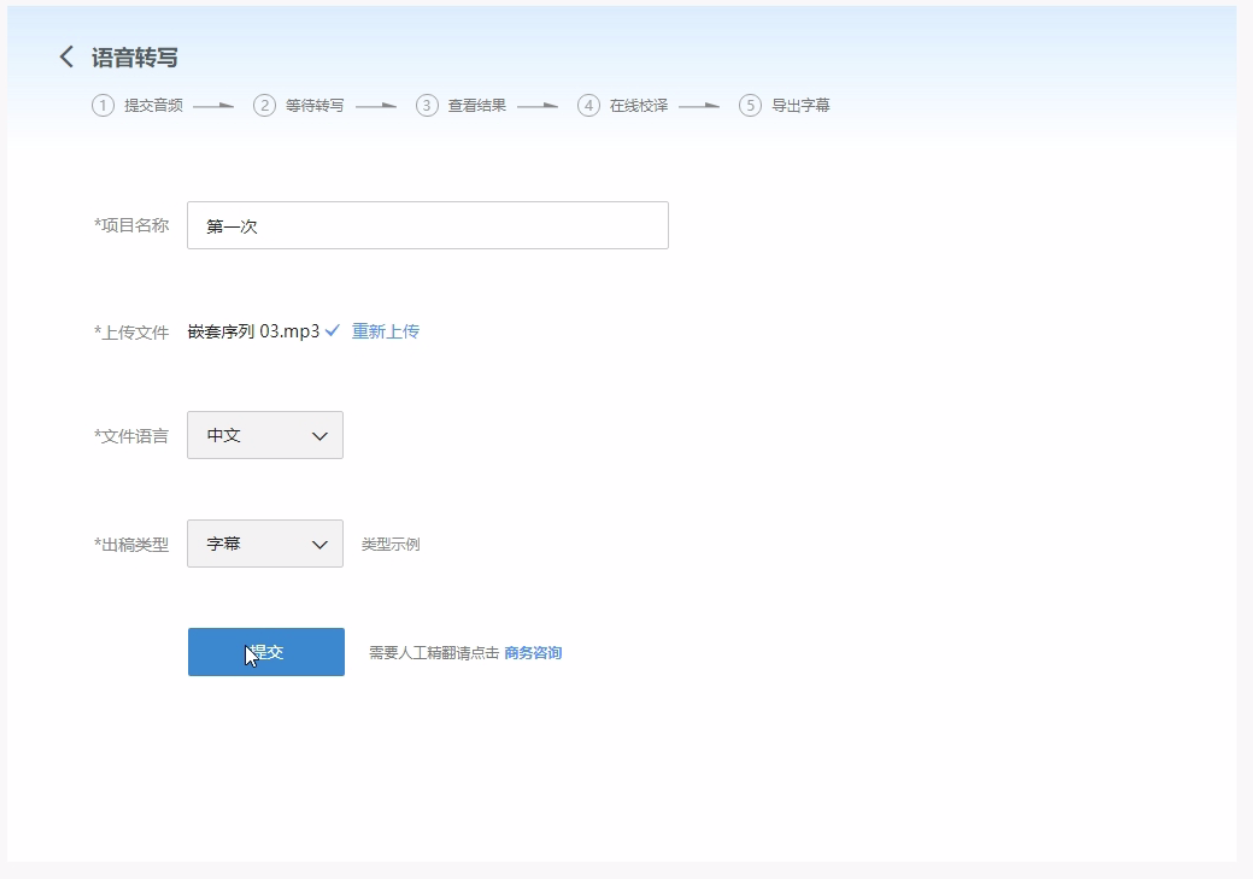1253x879 pixels.
Task: Click the 重新上传 link
Action: click(x=385, y=331)
